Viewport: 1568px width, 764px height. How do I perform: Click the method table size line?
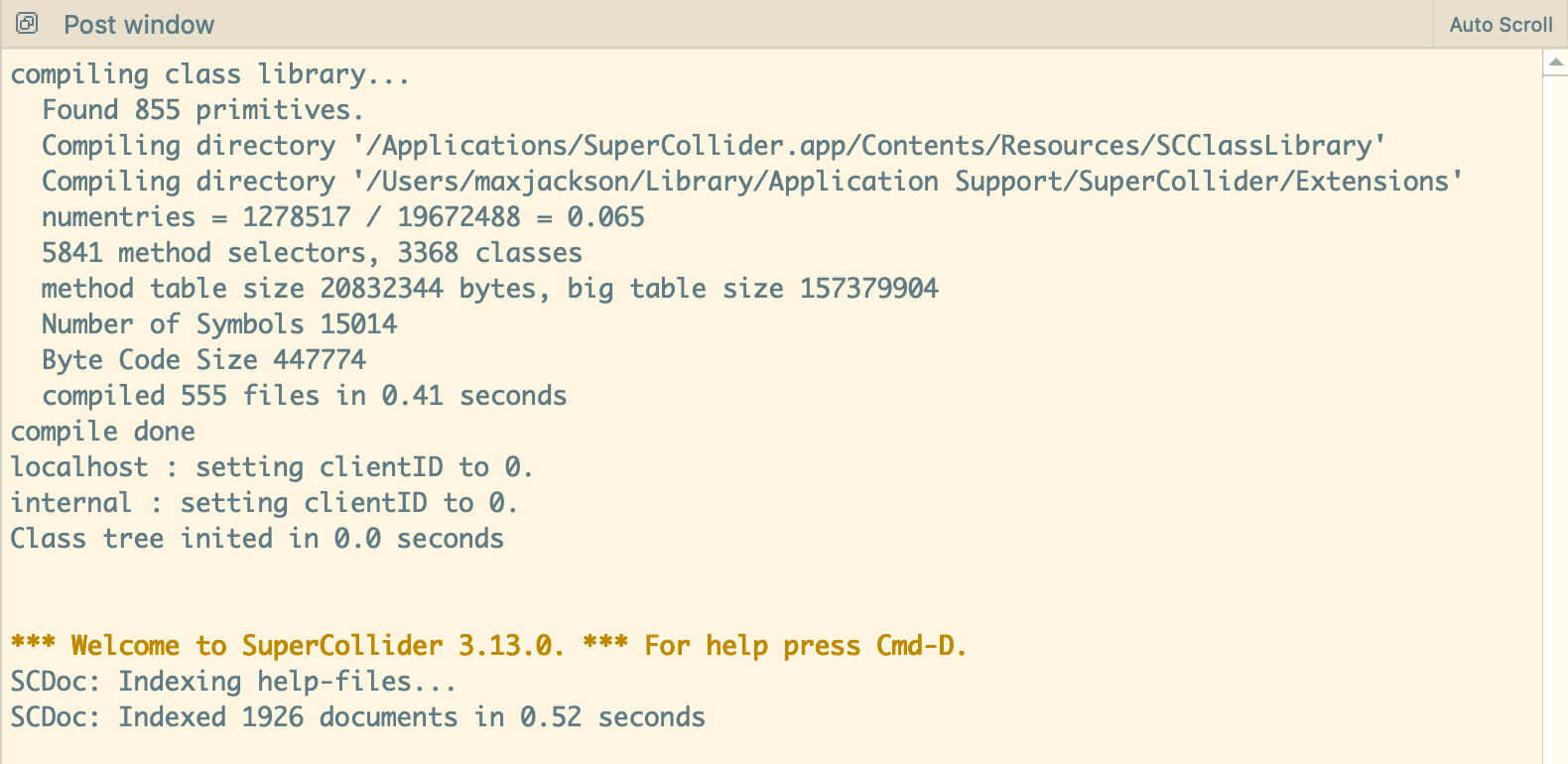489,289
